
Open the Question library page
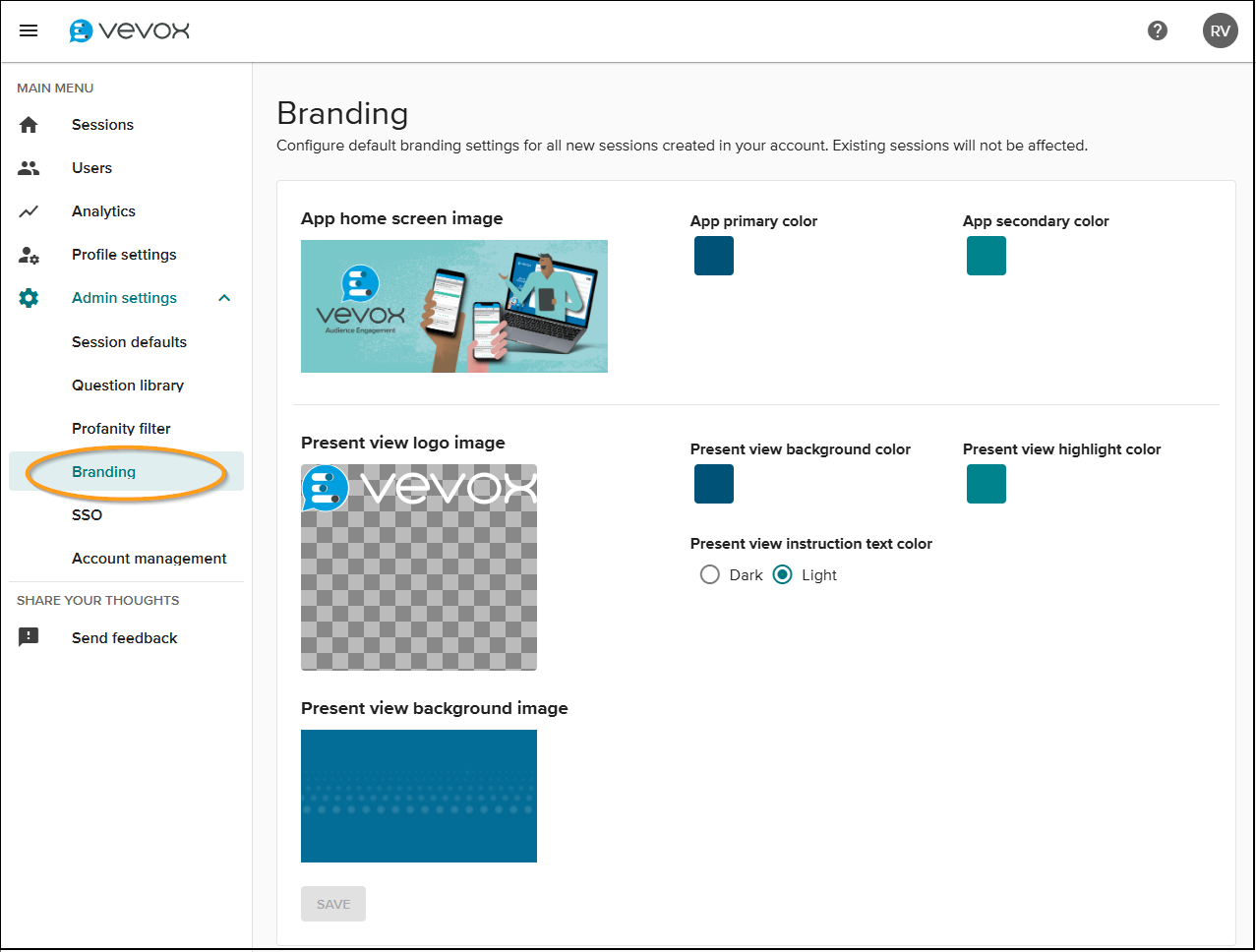(x=128, y=386)
